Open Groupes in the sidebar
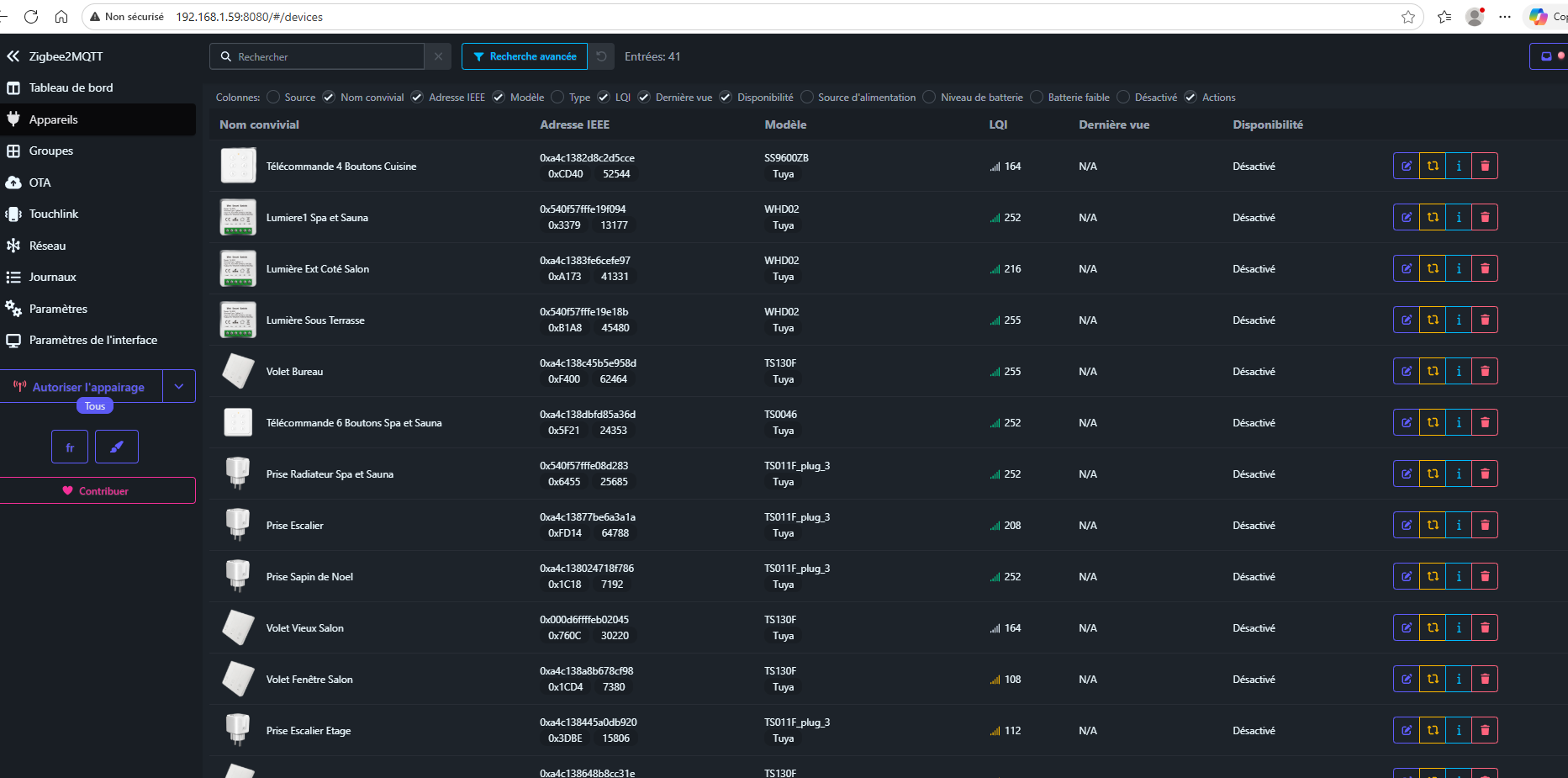1568x778 pixels. pos(51,151)
